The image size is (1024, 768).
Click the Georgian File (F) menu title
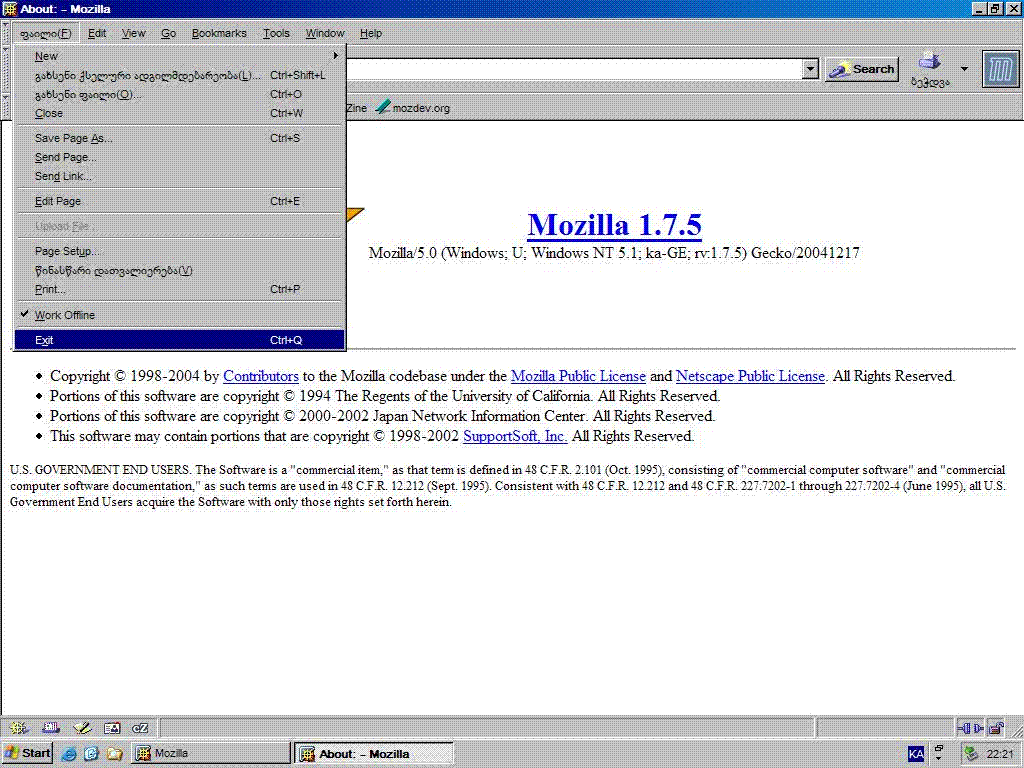pos(46,33)
